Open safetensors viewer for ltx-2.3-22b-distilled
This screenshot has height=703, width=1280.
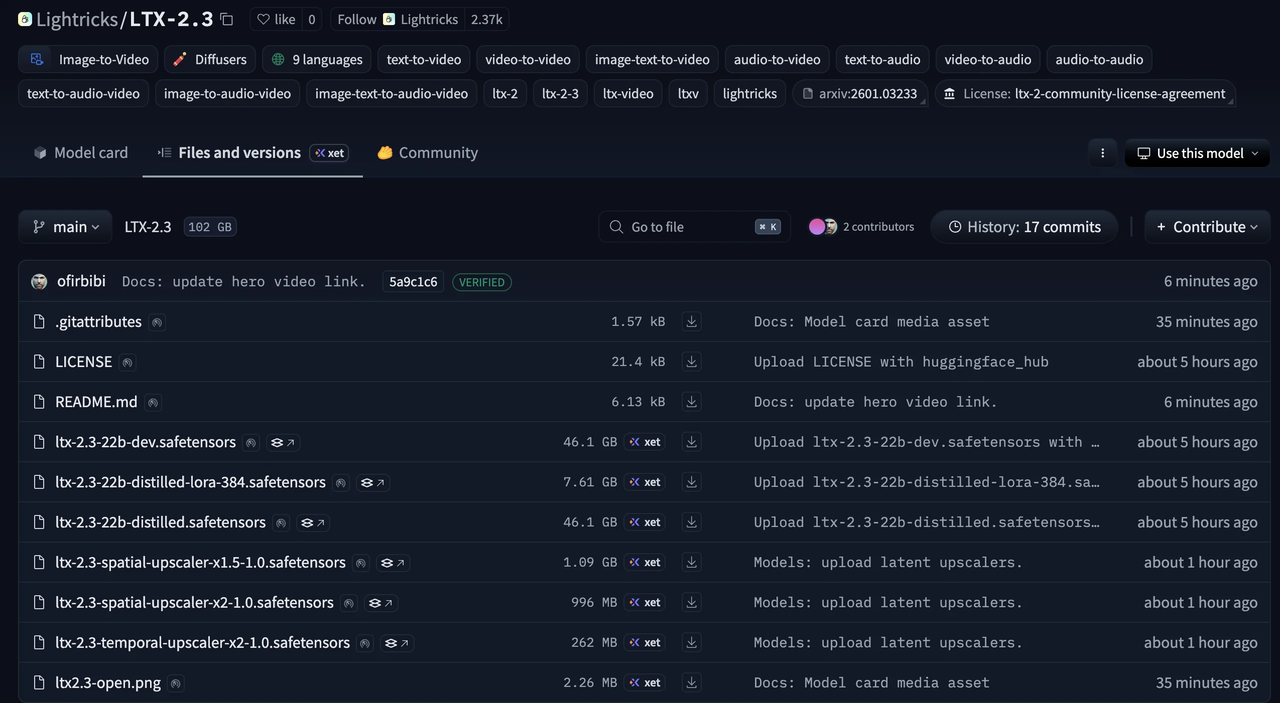[313, 522]
